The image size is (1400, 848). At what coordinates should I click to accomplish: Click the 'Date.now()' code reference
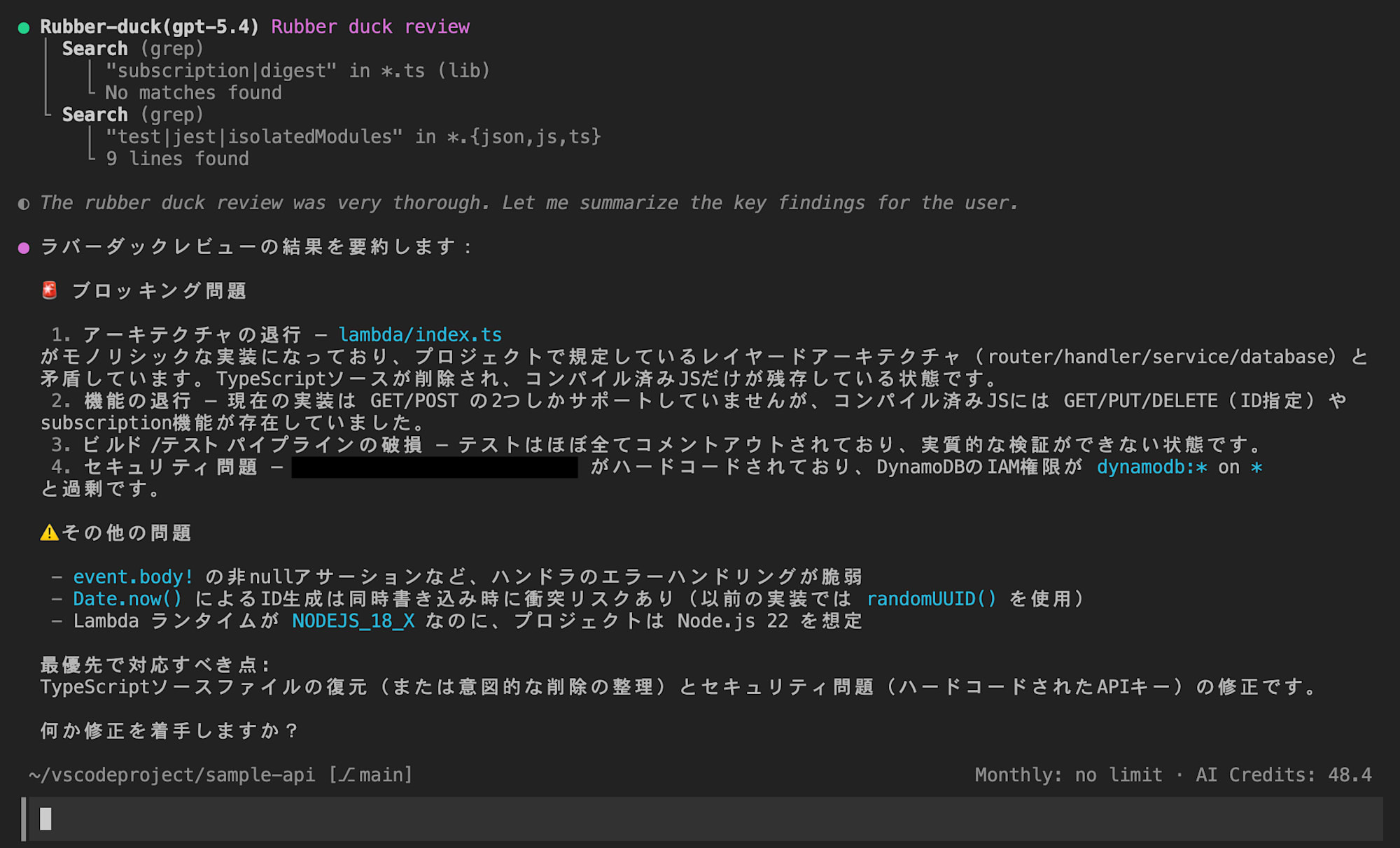point(127,599)
